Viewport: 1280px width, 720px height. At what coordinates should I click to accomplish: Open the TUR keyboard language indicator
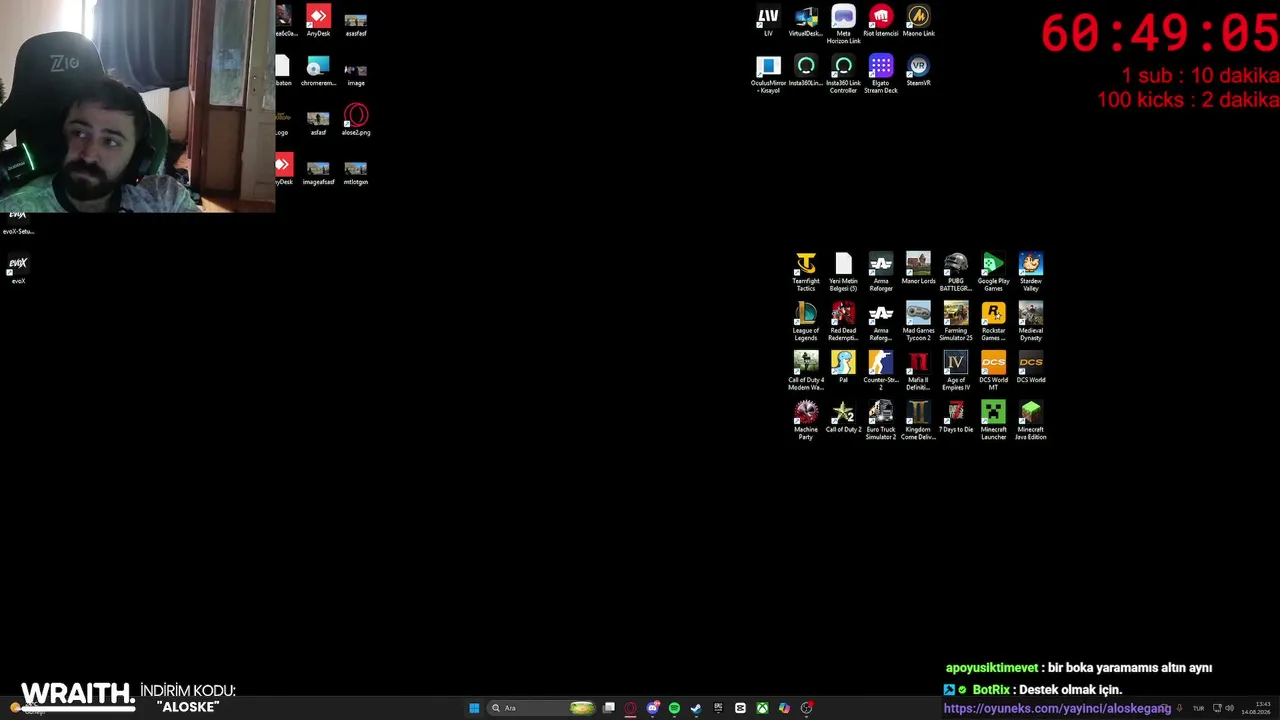pos(1198,708)
